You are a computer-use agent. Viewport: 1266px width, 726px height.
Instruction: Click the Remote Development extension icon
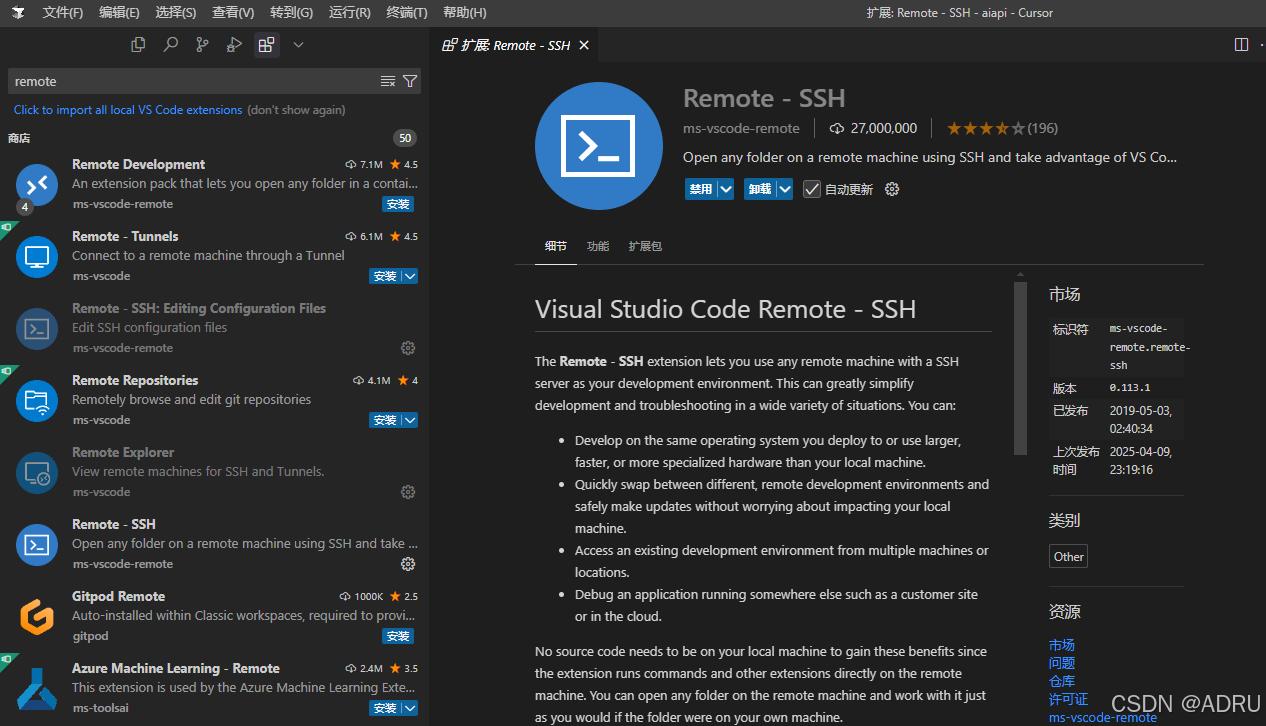tap(37, 185)
